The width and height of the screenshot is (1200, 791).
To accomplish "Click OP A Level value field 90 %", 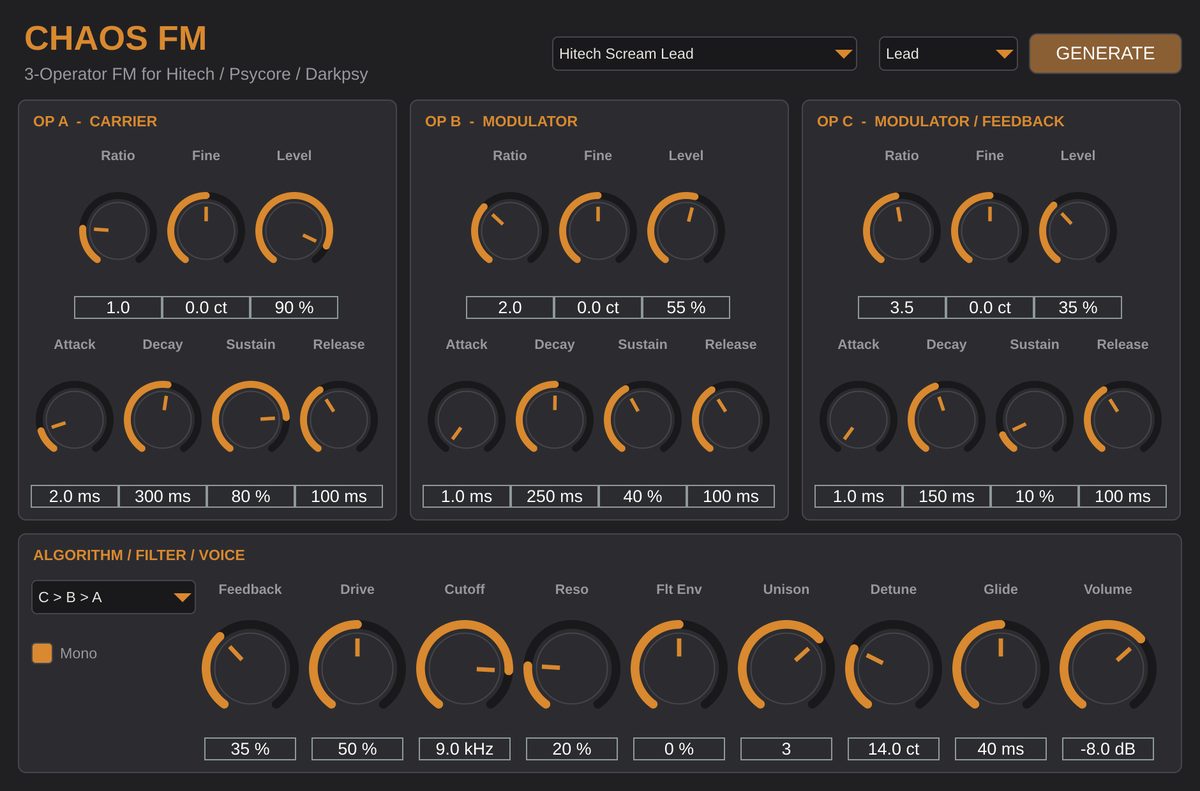I will click(294, 307).
